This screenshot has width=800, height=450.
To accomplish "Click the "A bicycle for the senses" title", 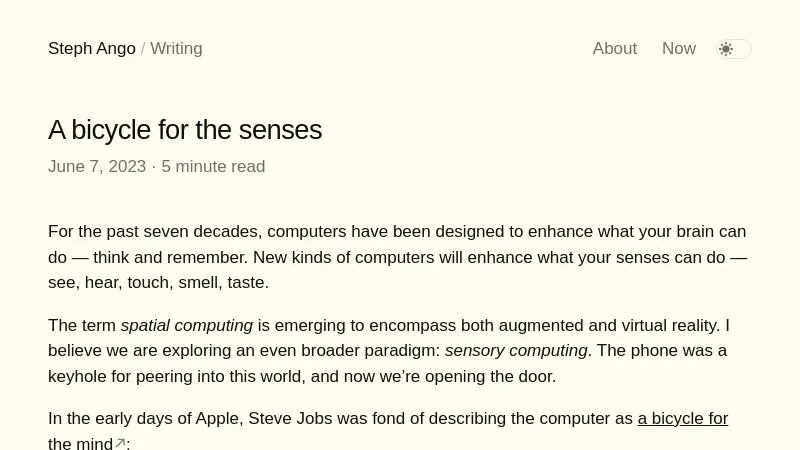I will point(185,130).
